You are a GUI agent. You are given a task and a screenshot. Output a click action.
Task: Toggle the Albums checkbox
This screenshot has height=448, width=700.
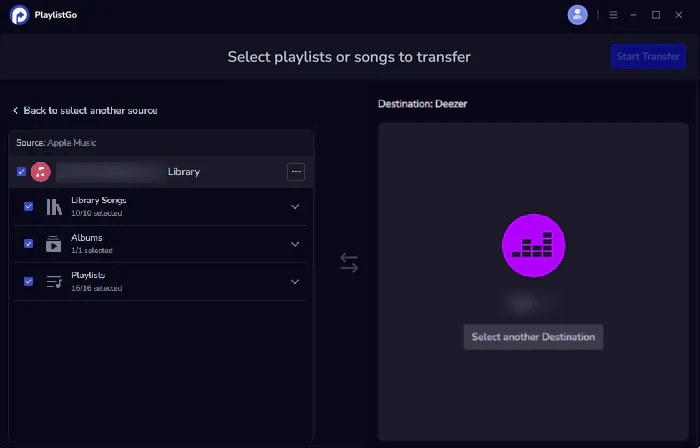click(x=29, y=244)
